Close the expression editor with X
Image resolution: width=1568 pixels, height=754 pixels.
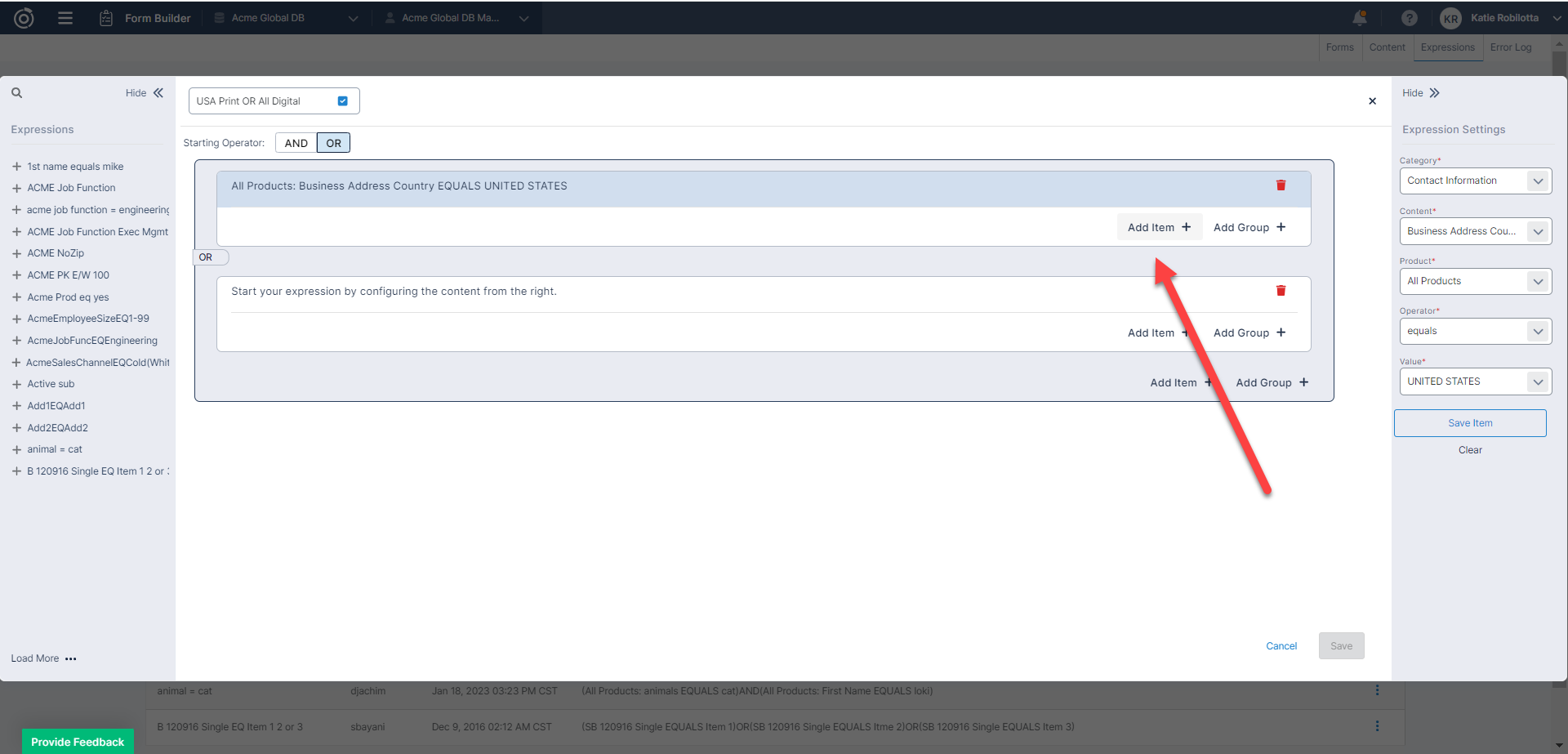[x=1372, y=101]
